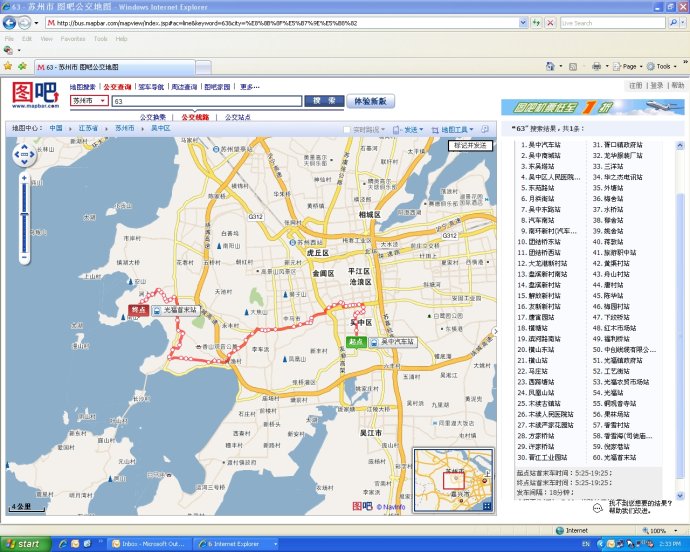Click the map zoom-in plus button

24,179
